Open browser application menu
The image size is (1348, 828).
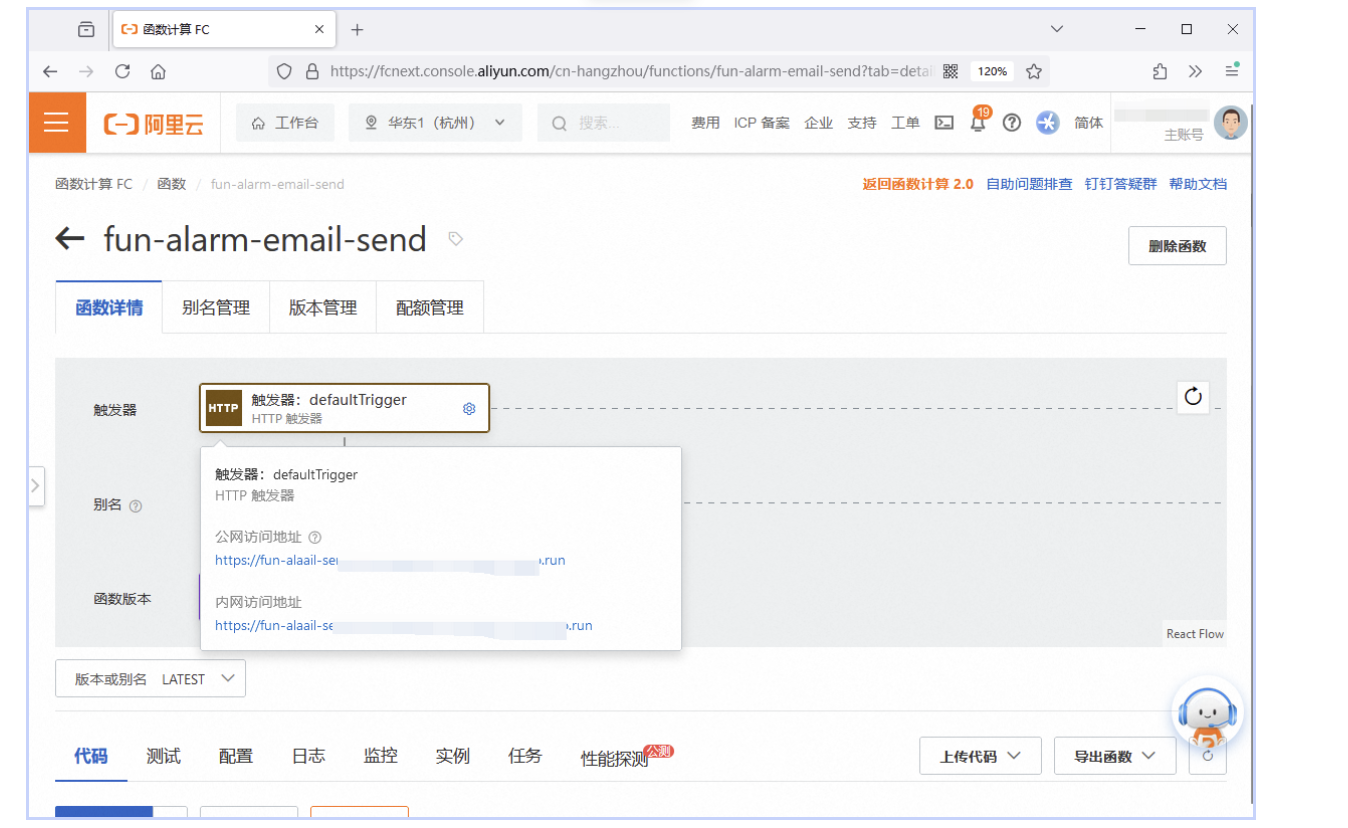tap(1232, 71)
